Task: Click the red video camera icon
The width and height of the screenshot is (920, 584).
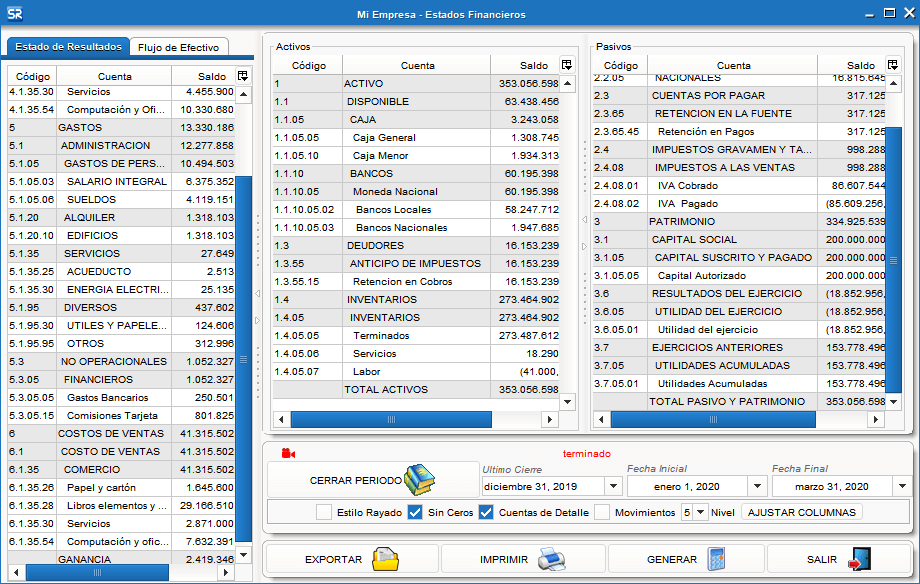Action: (288, 453)
